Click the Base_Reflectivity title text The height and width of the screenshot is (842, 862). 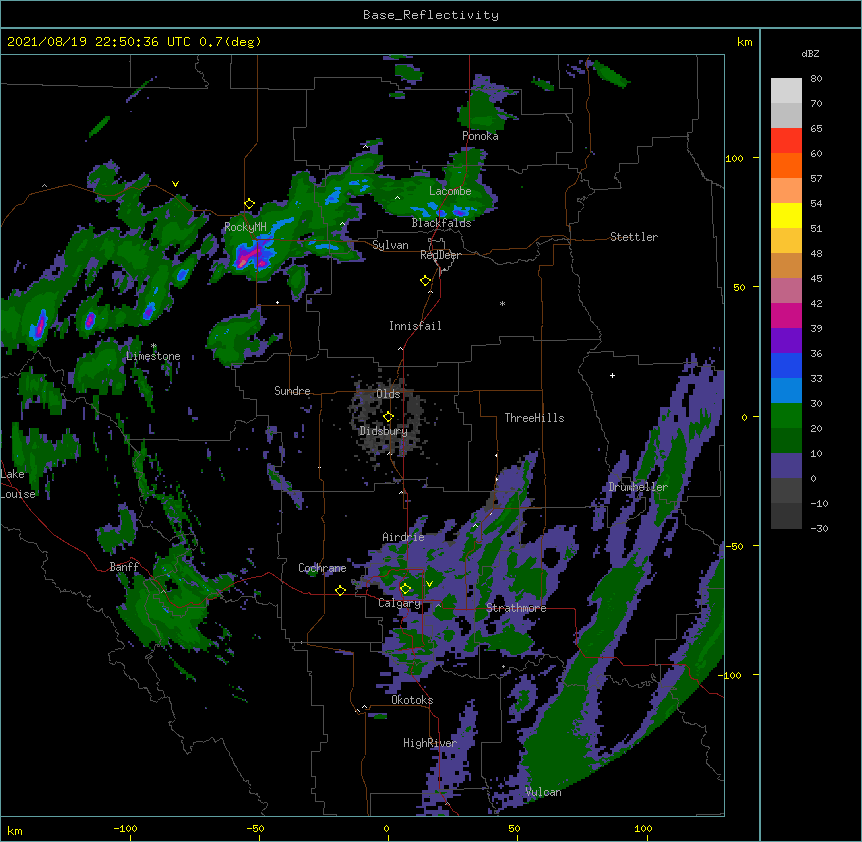tap(431, 15)
